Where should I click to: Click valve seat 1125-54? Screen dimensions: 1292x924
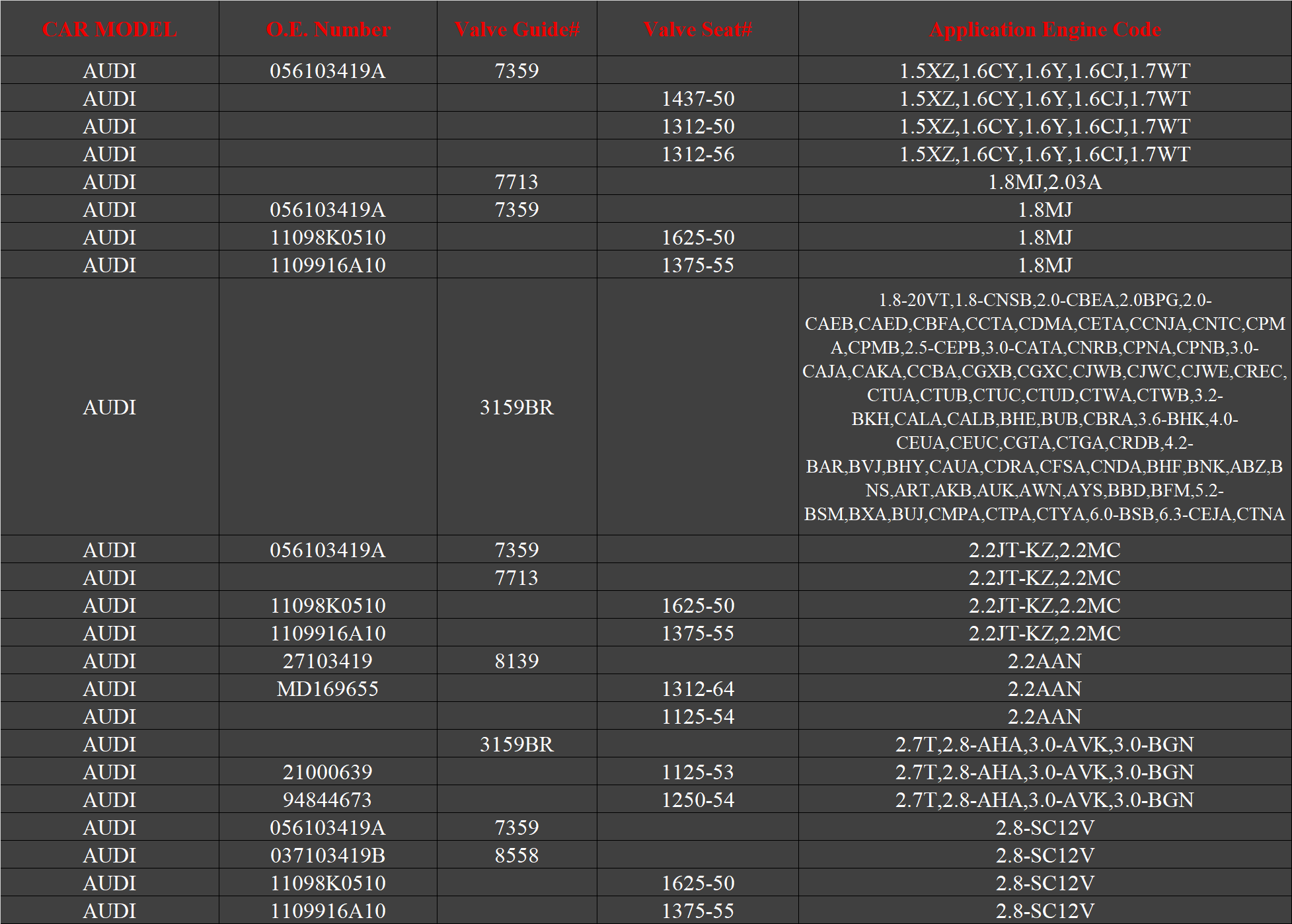698,716
